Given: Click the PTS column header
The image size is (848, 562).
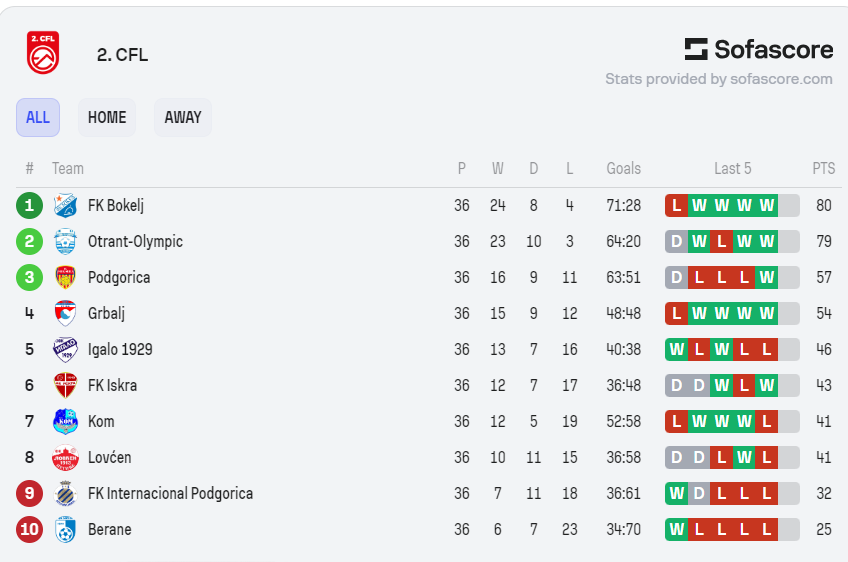Looking at the screenshot, I should (x=823, y=168).
